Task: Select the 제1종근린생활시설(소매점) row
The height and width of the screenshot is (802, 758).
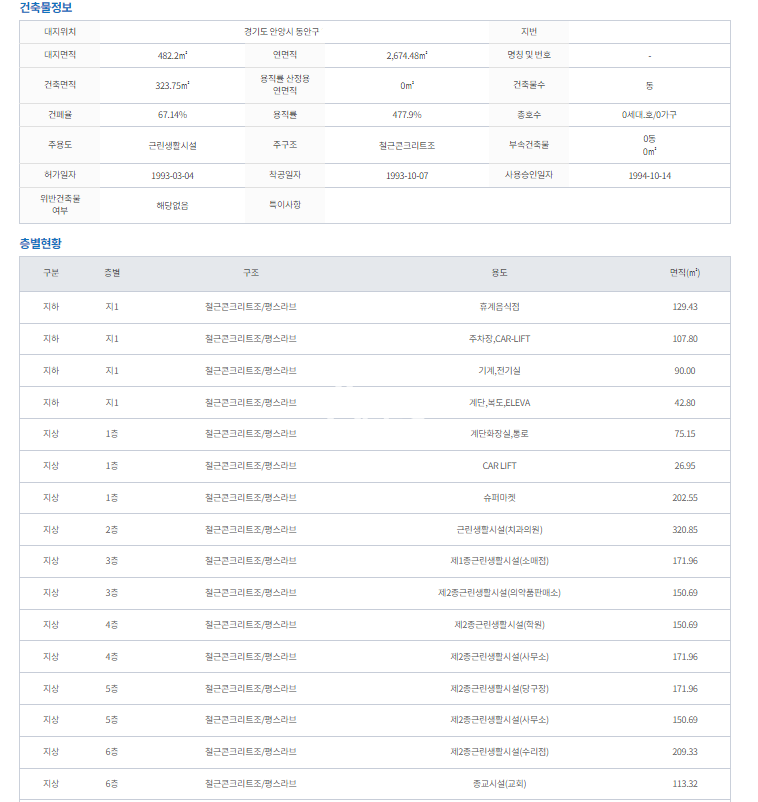Action: click(499, 562)
